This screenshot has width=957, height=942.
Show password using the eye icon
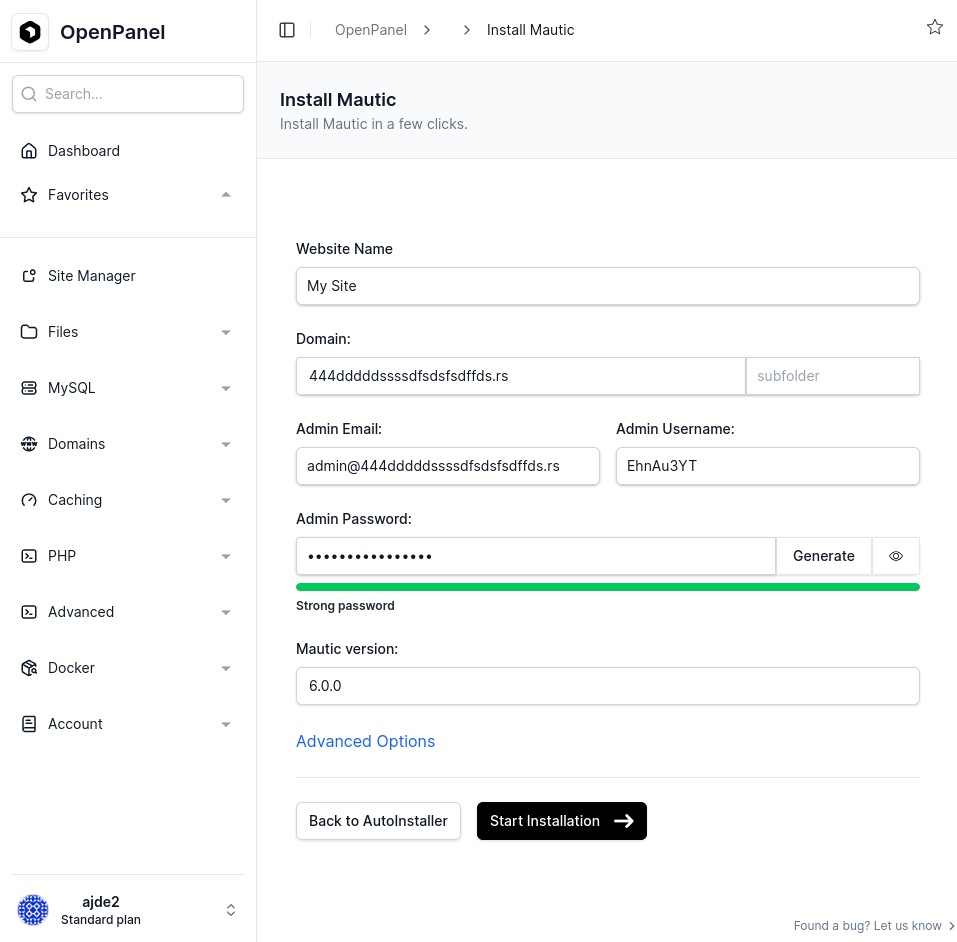point(895,556)
